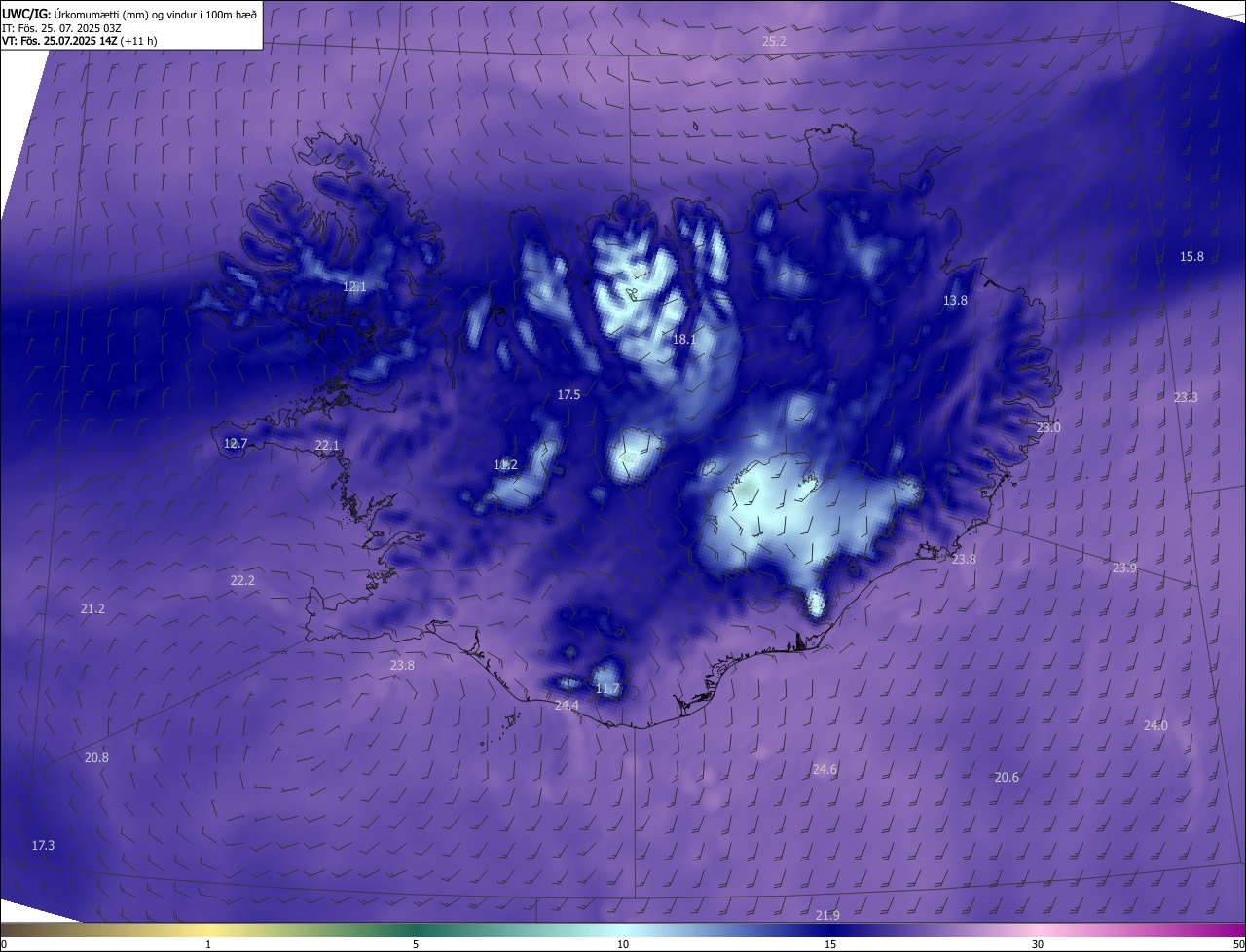Click the 17.5 value on the map
Viewport: 1246px width, 952px height.
coord(568,395)
